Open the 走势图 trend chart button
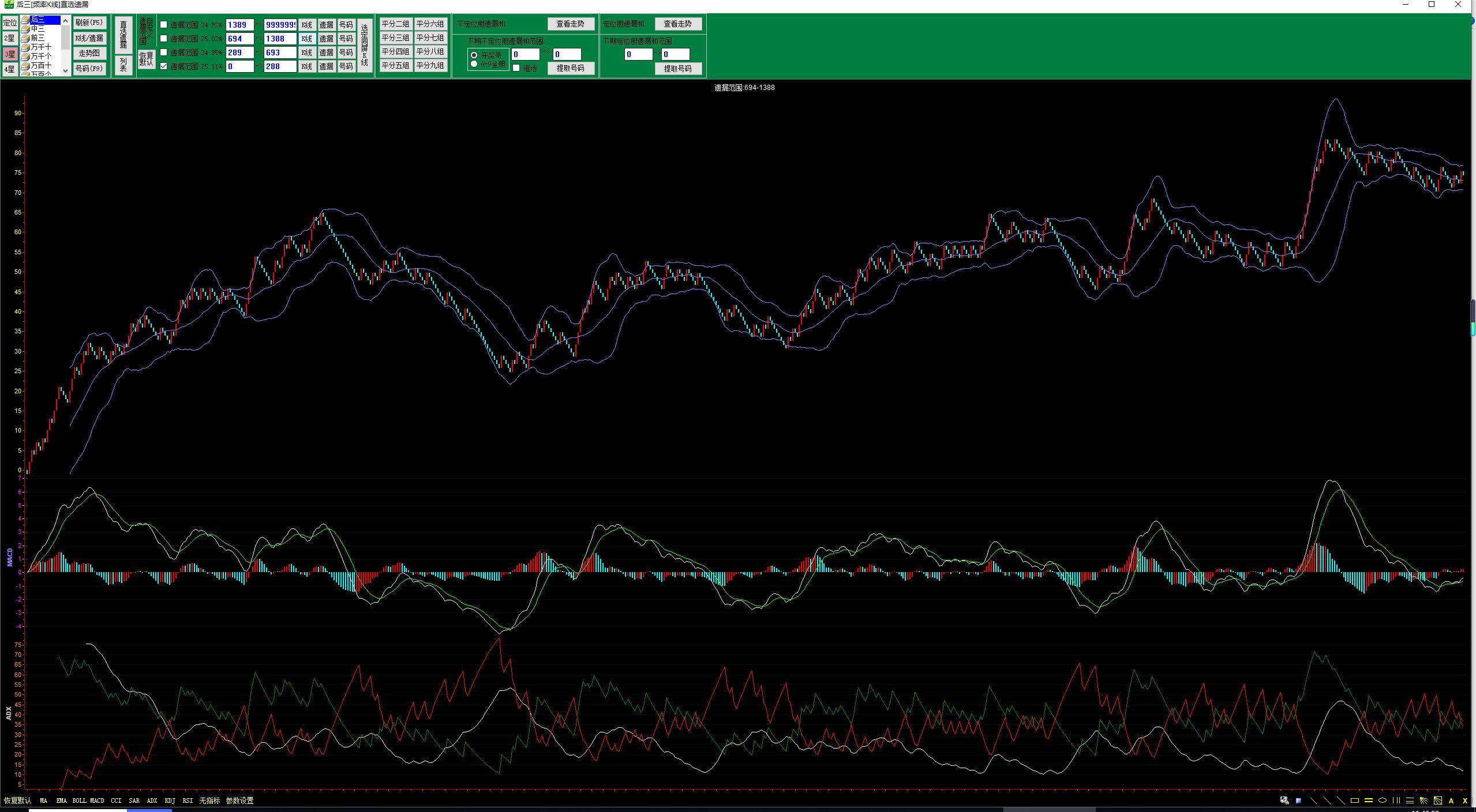 coord(89,53)
